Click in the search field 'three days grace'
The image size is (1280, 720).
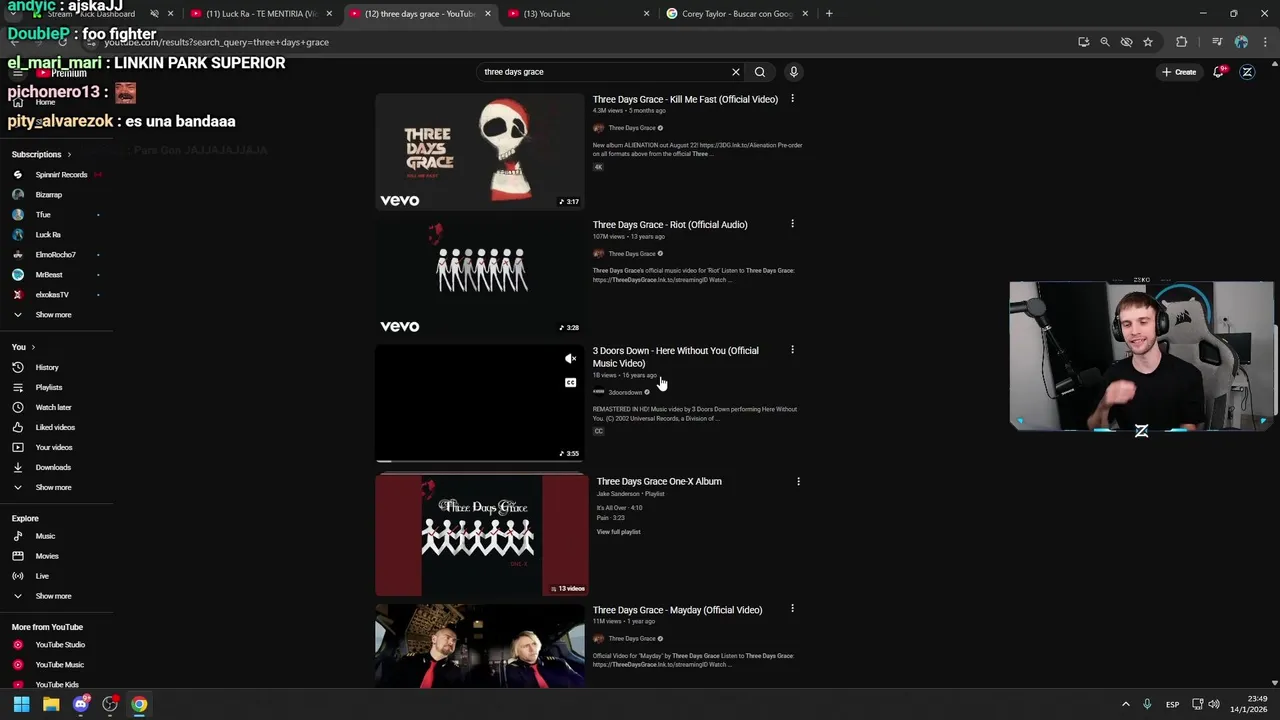click(x=606, y=72)
